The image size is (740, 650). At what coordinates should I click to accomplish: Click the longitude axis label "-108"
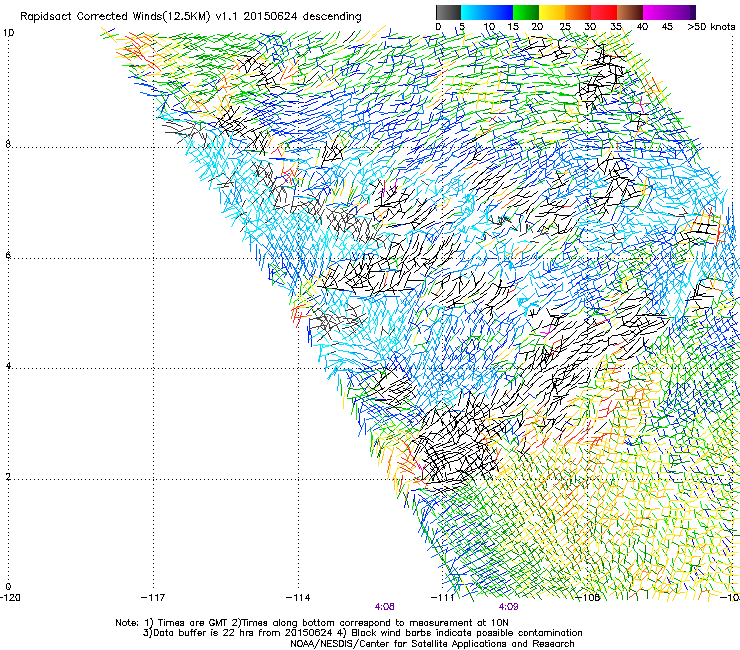(x=589, y=598)
